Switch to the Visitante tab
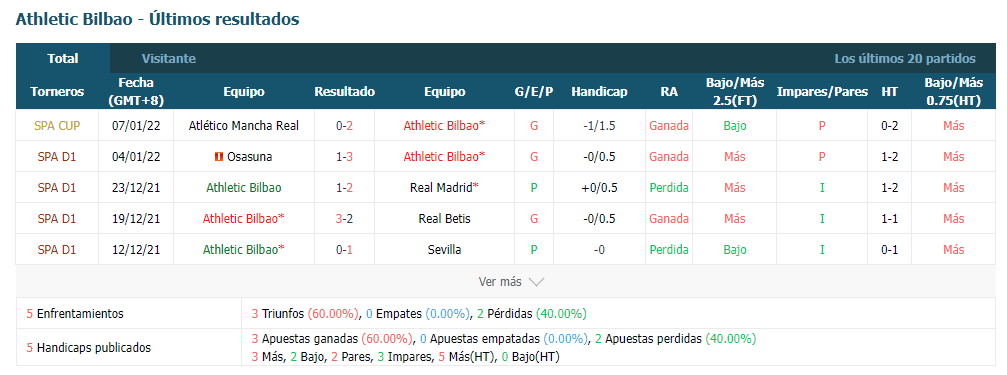Image resolution: width=1007 pixels, height=375 pixels. 169,58
